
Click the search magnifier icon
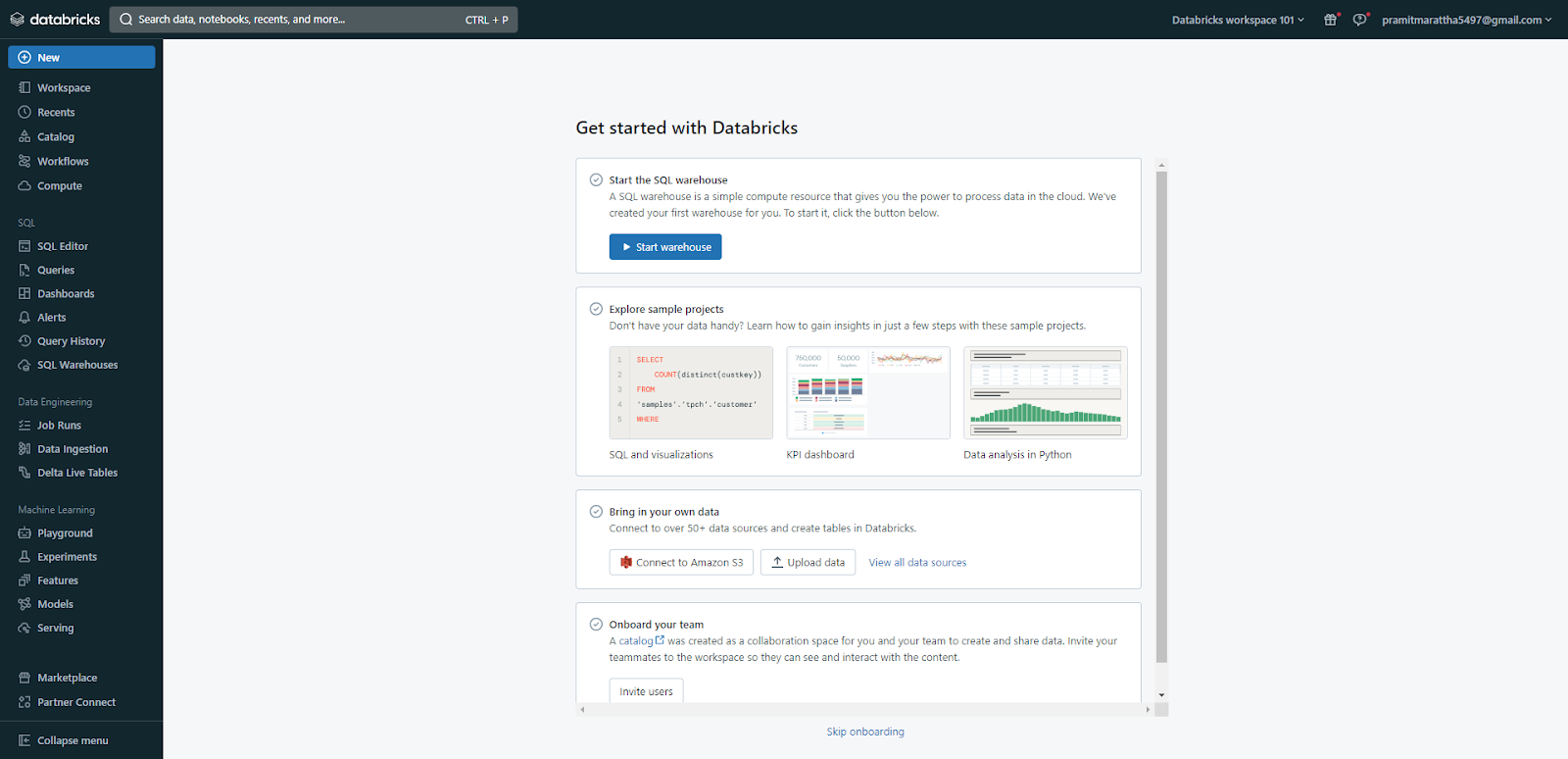point(126,20)
